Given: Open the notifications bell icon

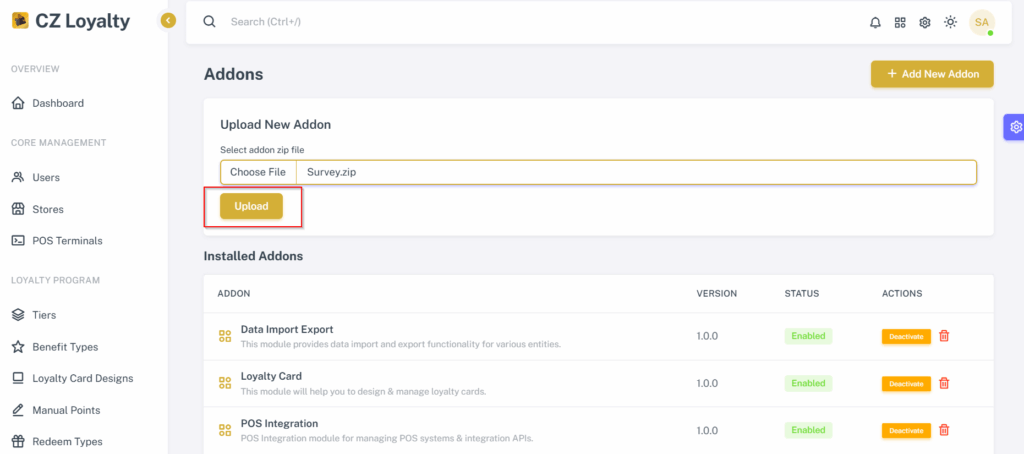Looking at the screenshot, I should (875, 22).
